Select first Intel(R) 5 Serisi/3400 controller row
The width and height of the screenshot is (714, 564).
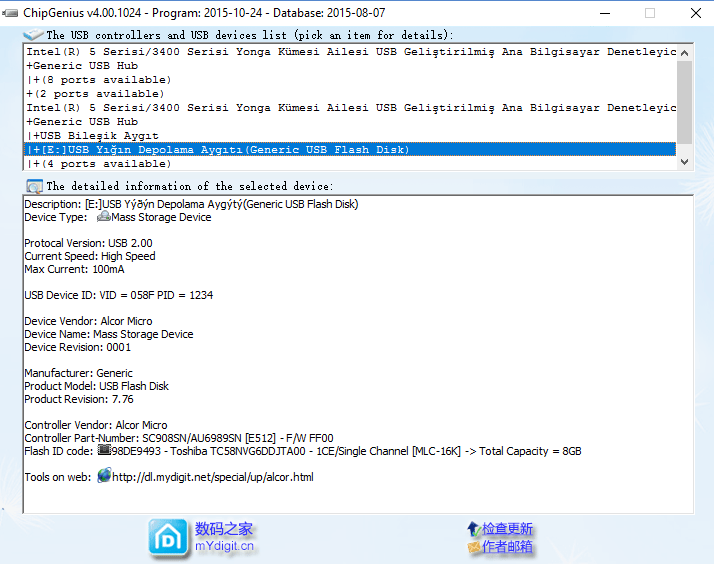pyautogui.click(x=350, y=52)
